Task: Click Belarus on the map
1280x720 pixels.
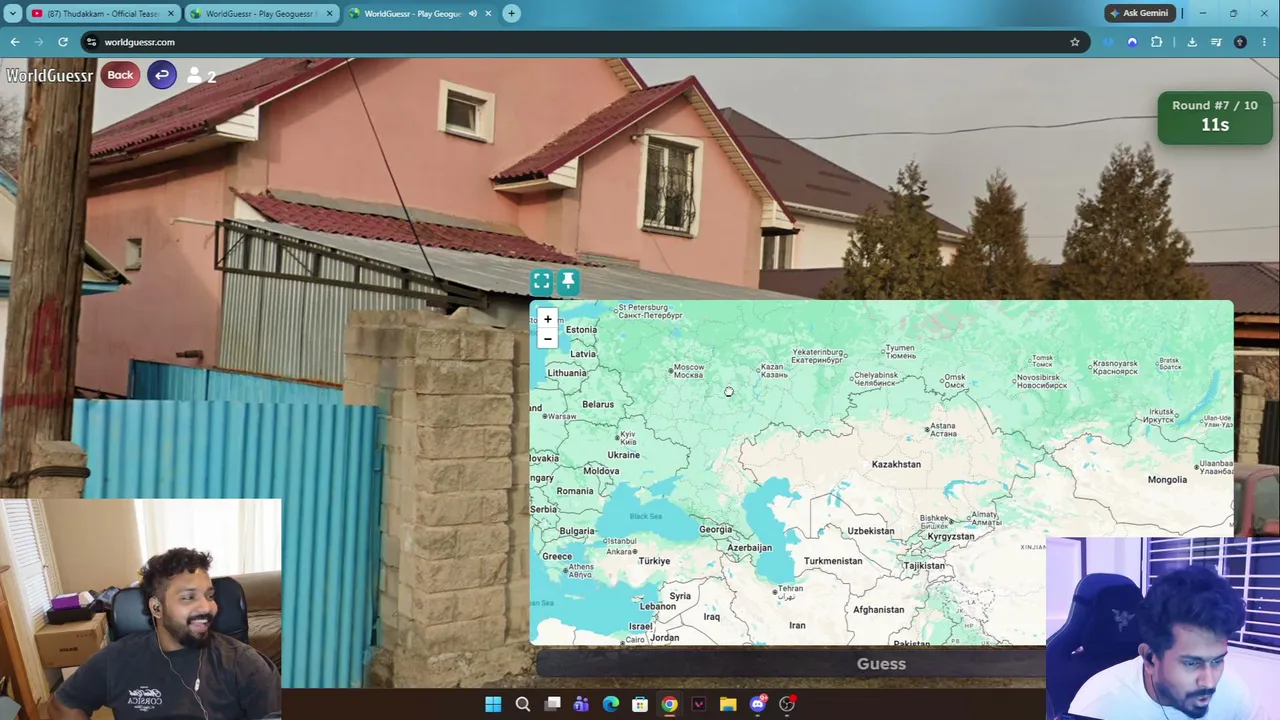Action: [x=598, y=404]
